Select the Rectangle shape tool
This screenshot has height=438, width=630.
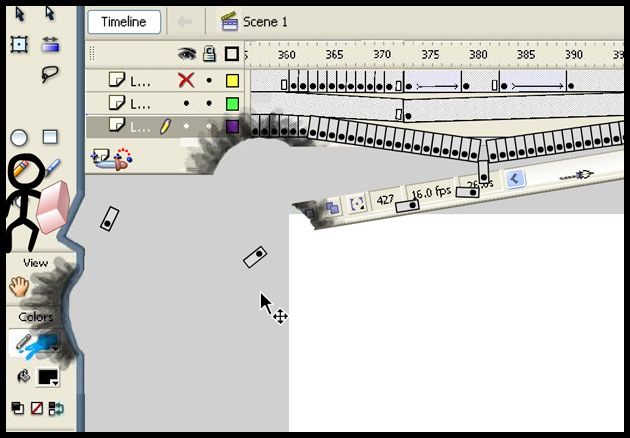[50, 137]
